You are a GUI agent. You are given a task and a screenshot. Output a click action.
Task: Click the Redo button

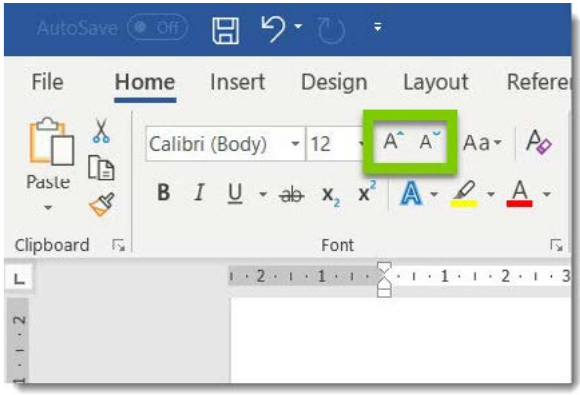click(x=331, y=30)
